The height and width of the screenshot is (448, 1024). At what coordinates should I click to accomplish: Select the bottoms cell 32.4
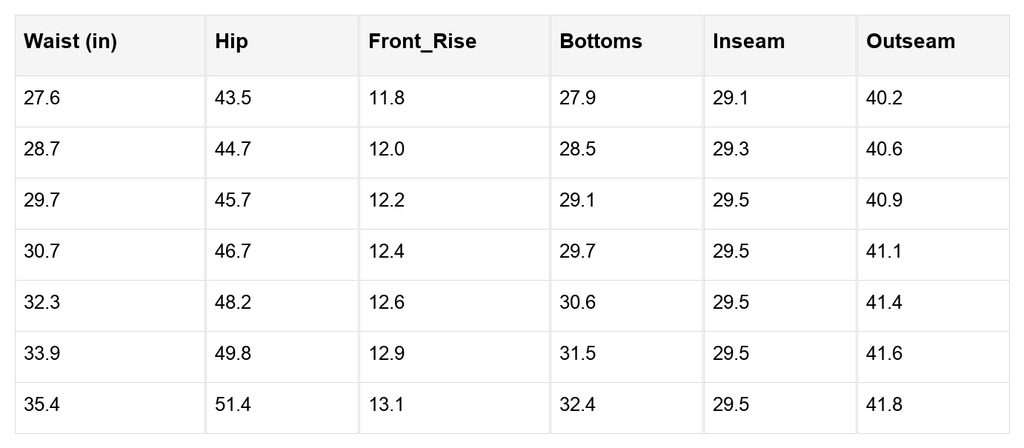(578, 405)
